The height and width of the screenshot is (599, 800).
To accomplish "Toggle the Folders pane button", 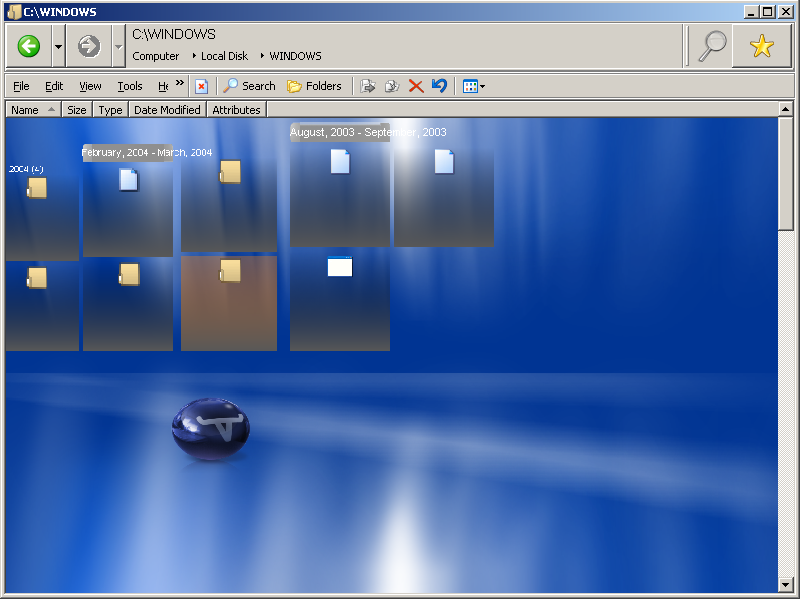I will (x=314, y=86).
